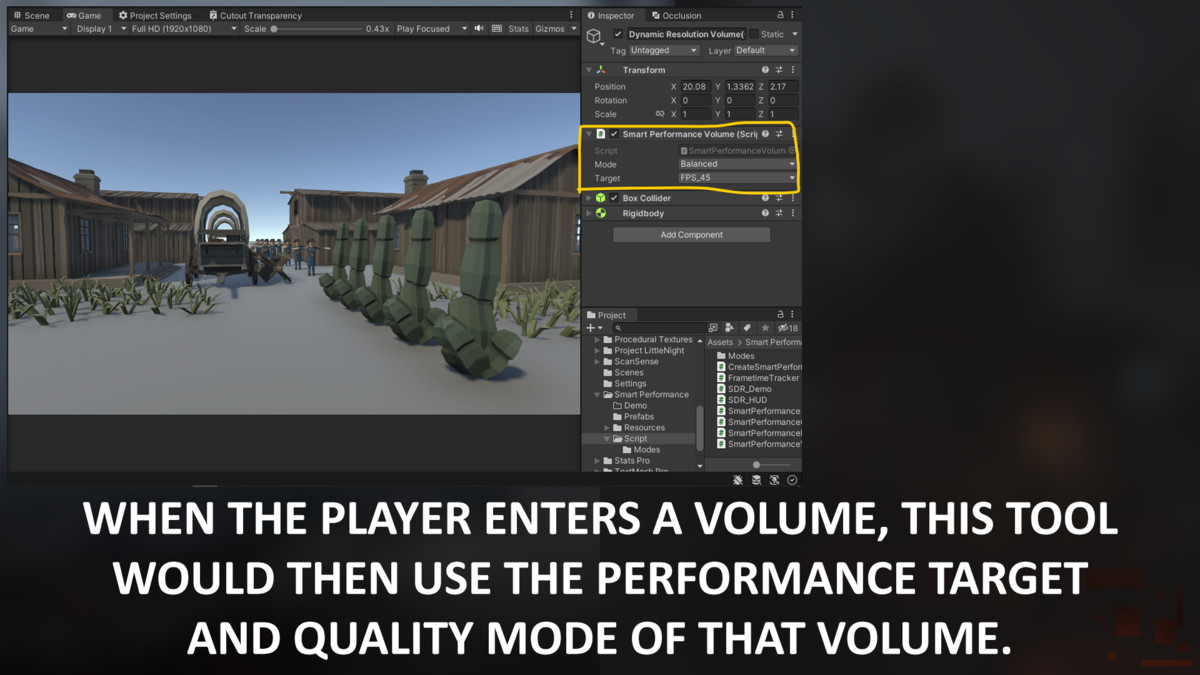Open the Gizmos dropdown arrow
Viewport: 1200px width, 675px height.
(x=573, y=29)
